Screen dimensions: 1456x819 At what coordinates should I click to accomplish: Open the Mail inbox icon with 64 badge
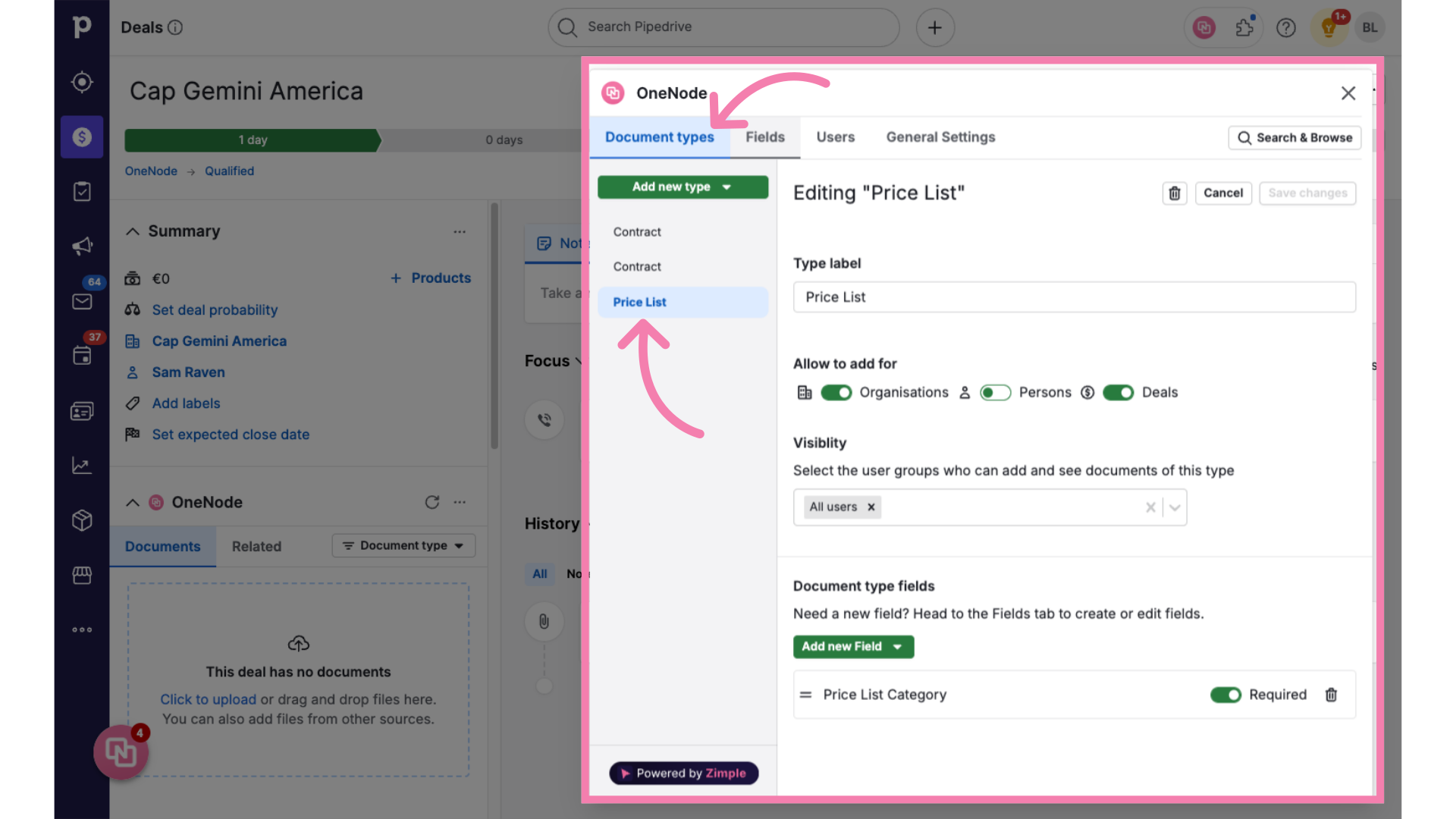pyautogui.click(x=82, y=301)
